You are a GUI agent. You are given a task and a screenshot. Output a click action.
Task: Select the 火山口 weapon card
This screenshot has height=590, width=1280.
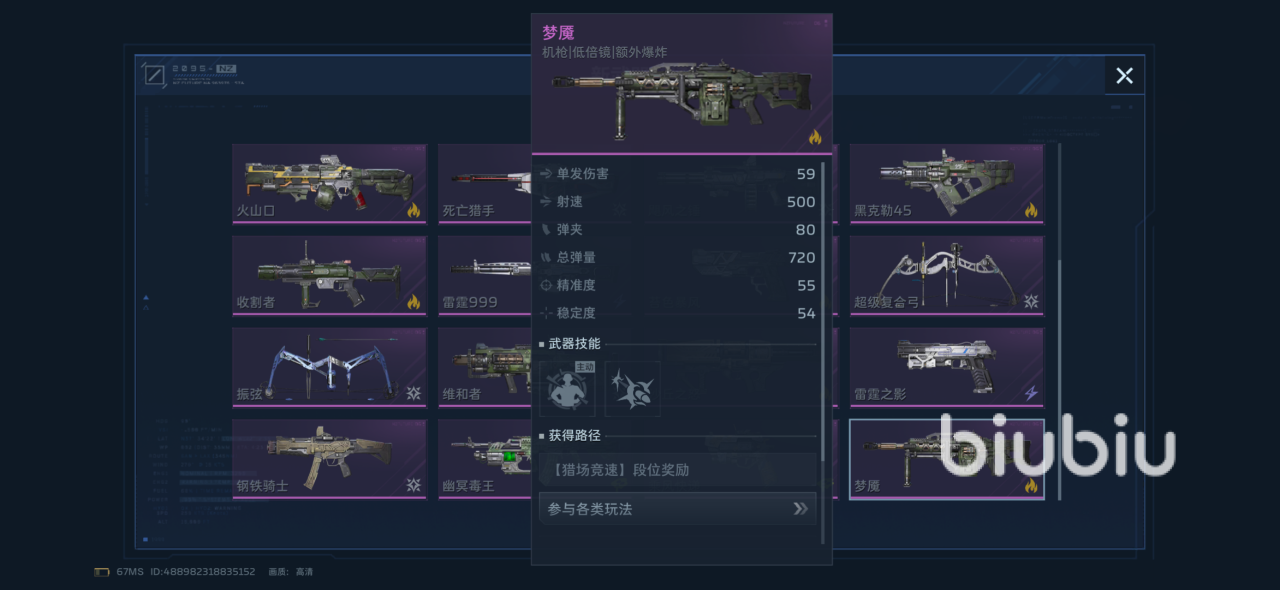329,184
